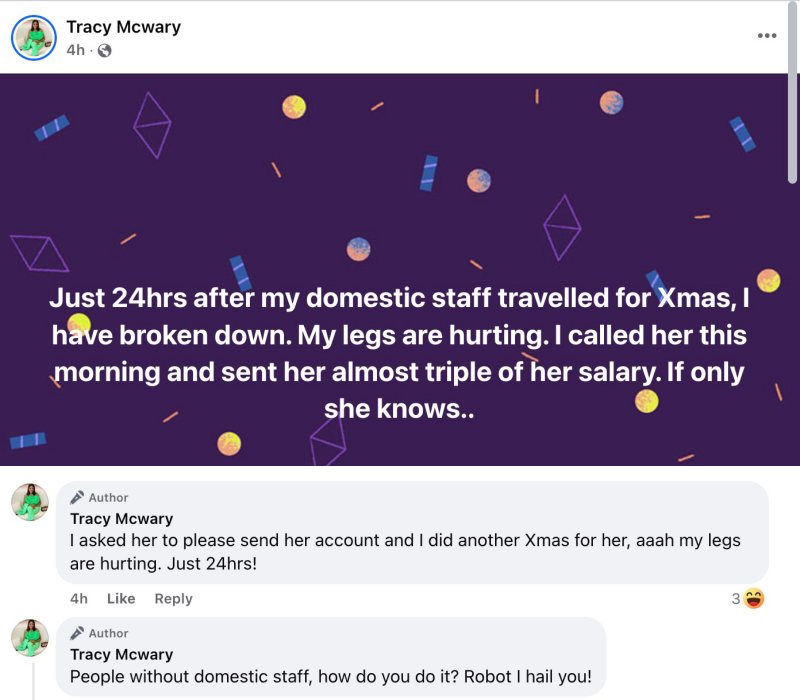
Task: Reply to the first comment
Action: pos(173,599)
